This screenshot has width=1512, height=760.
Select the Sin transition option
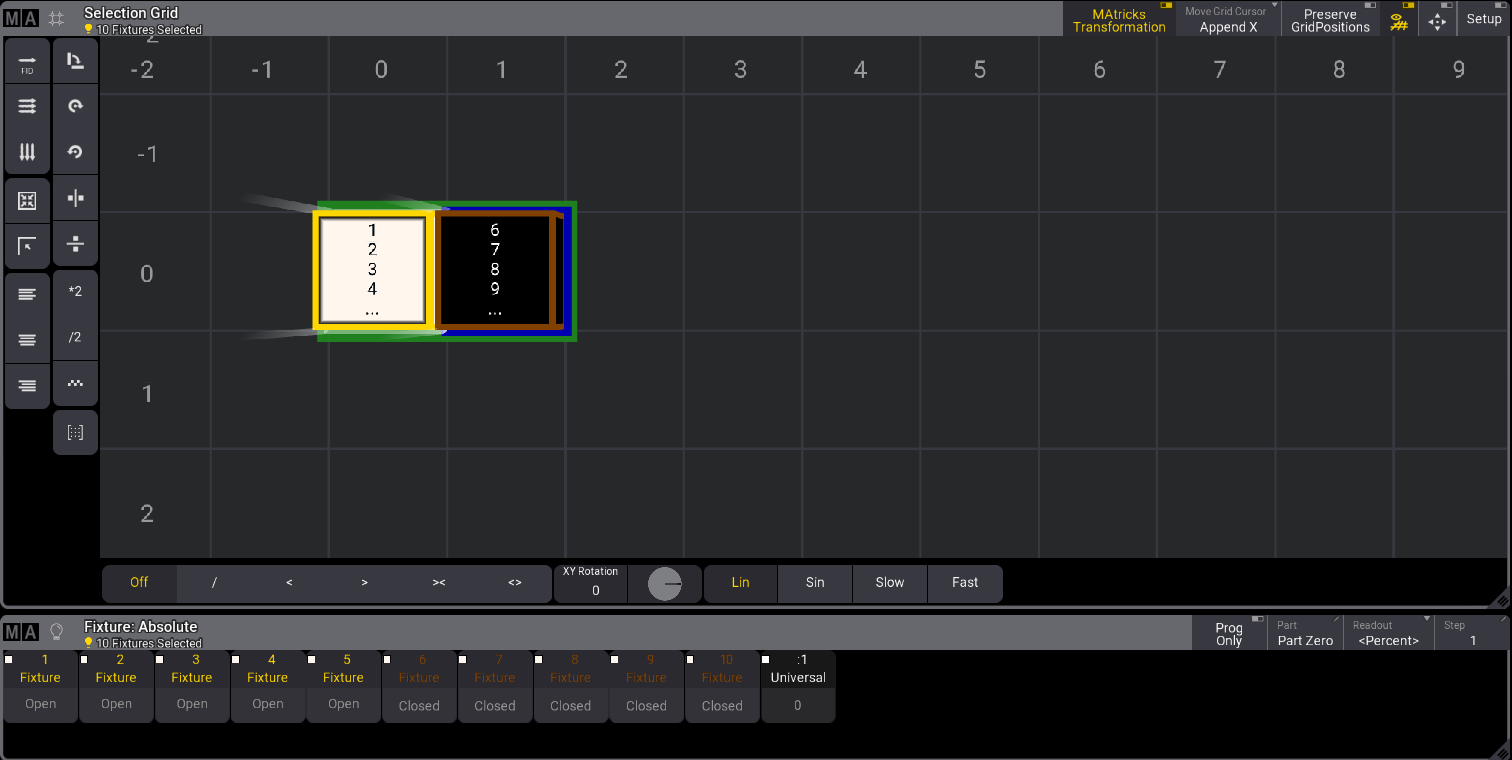pyautogui.click(x=815, y=583)
